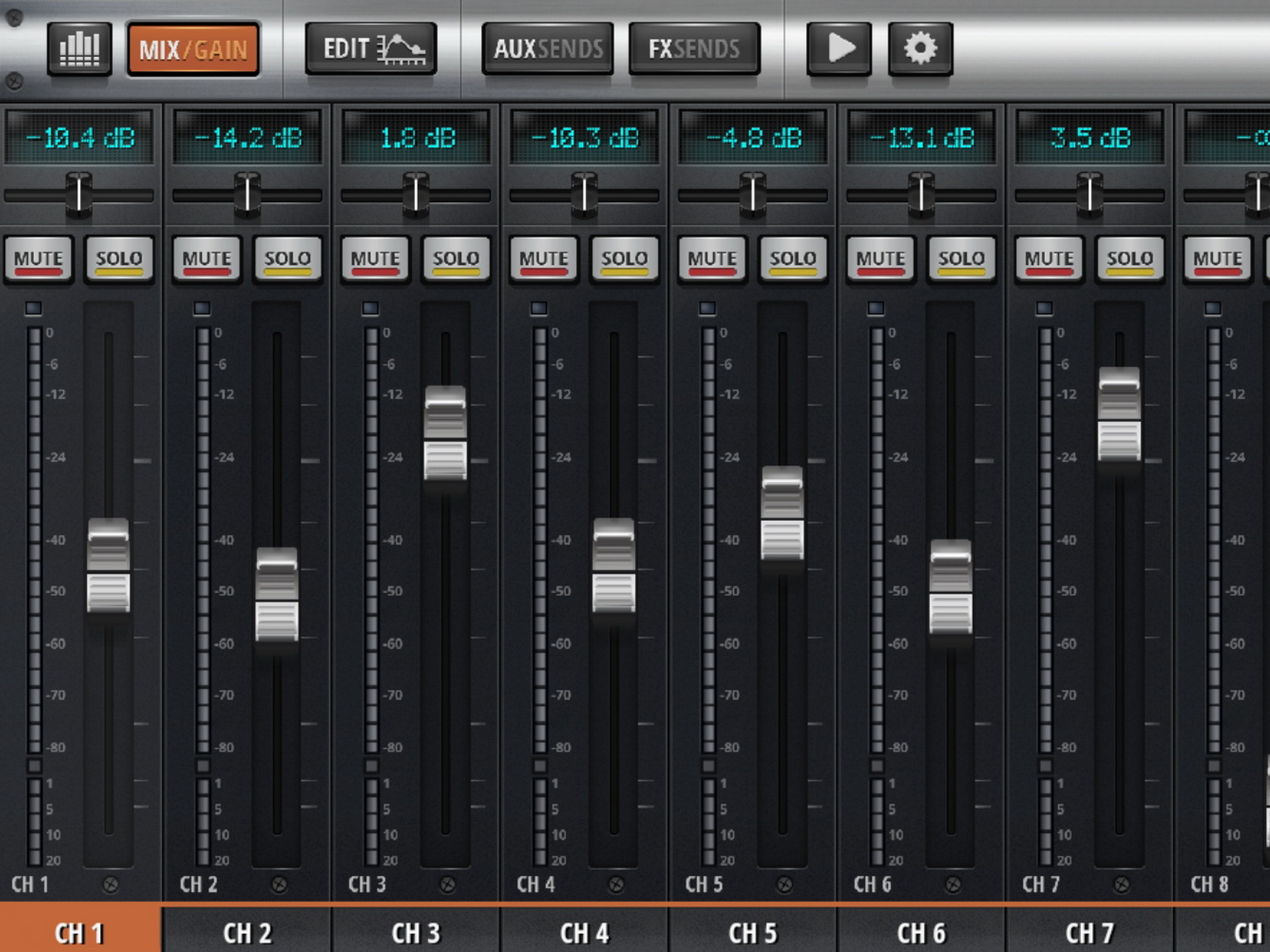Enable SOLO on channel 5
The image size is (1270, 952).
tap(793, 259)
